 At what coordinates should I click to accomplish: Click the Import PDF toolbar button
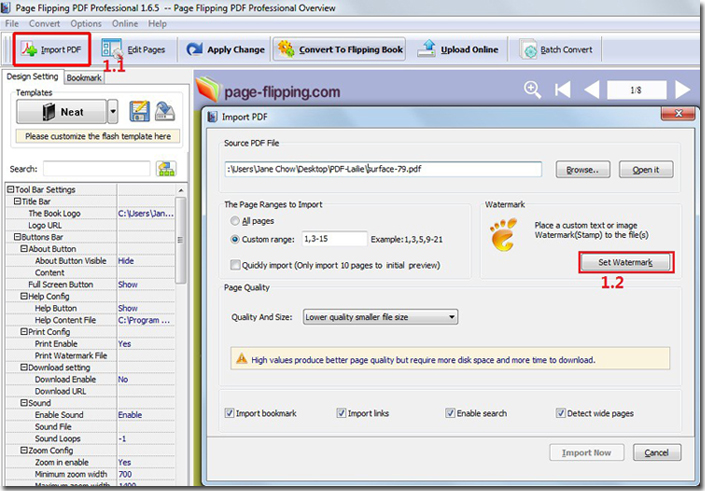[52, 49]
